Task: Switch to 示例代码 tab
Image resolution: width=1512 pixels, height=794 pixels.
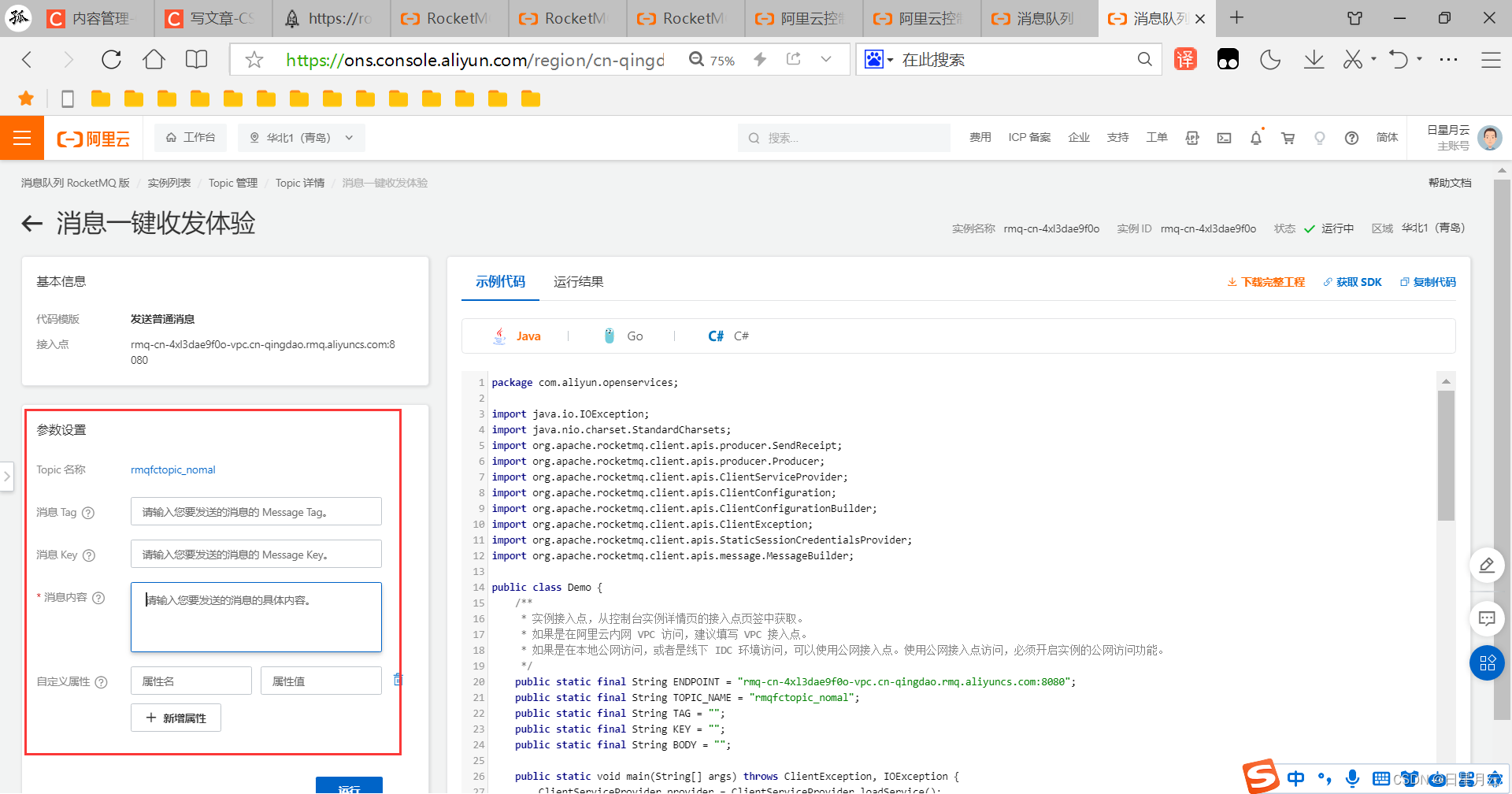Action: tap(500, 281)
